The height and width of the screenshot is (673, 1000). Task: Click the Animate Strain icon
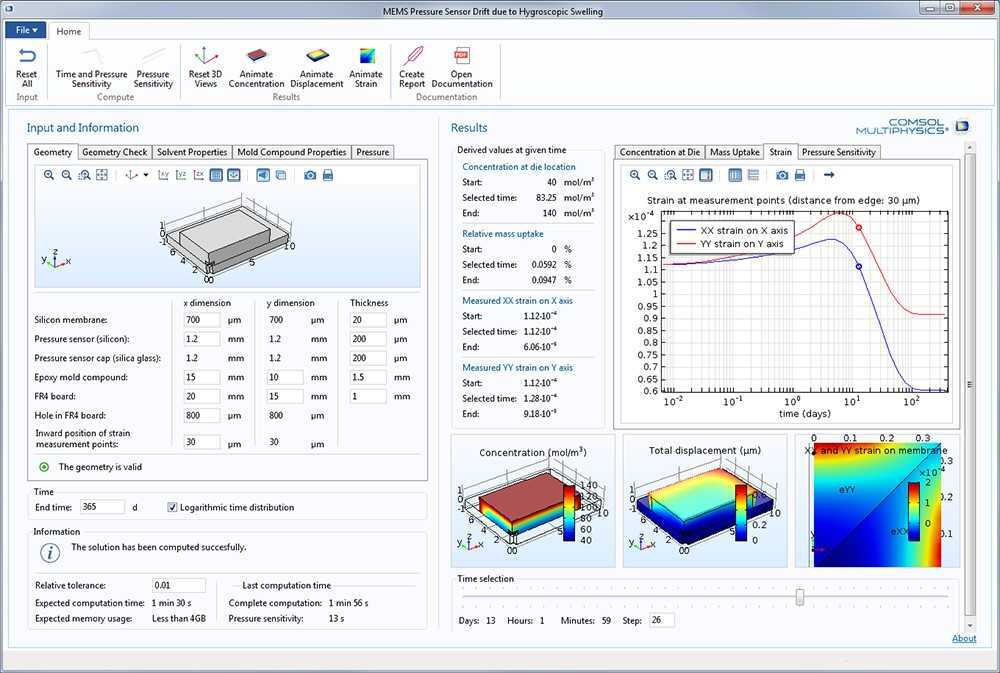click(x=366, y=70)
